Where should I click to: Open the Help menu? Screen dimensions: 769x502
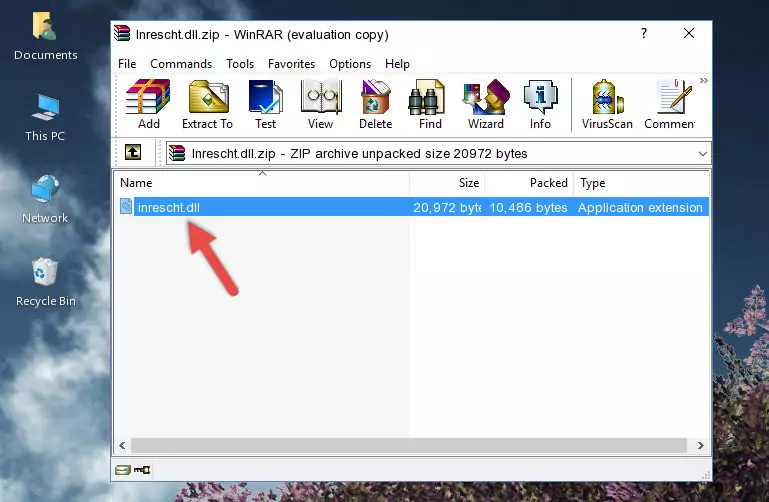[397, 64]
